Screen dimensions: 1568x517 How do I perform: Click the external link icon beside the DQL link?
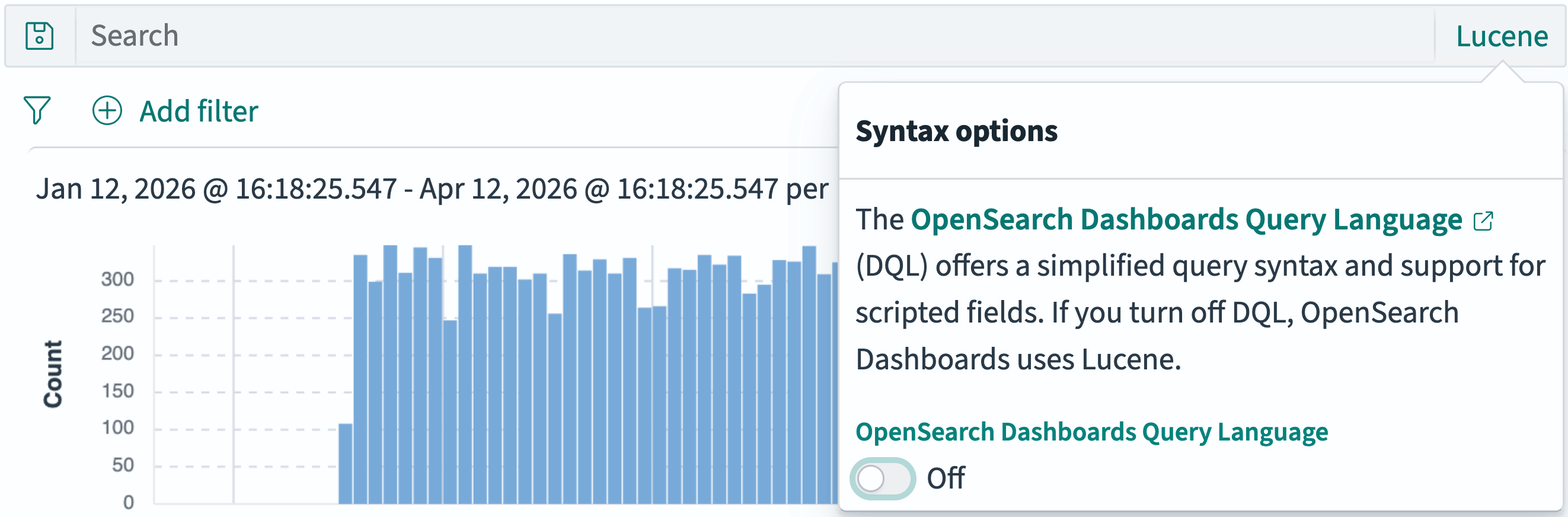tap(1483, 221)
